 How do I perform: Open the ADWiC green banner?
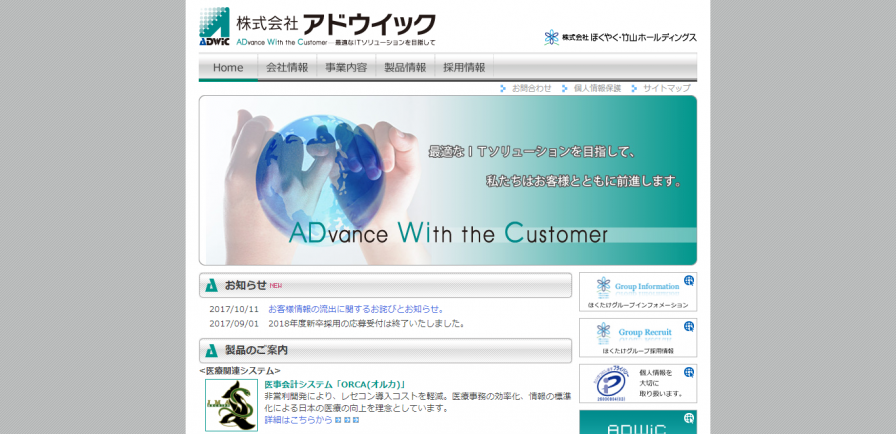click(638, 422)
